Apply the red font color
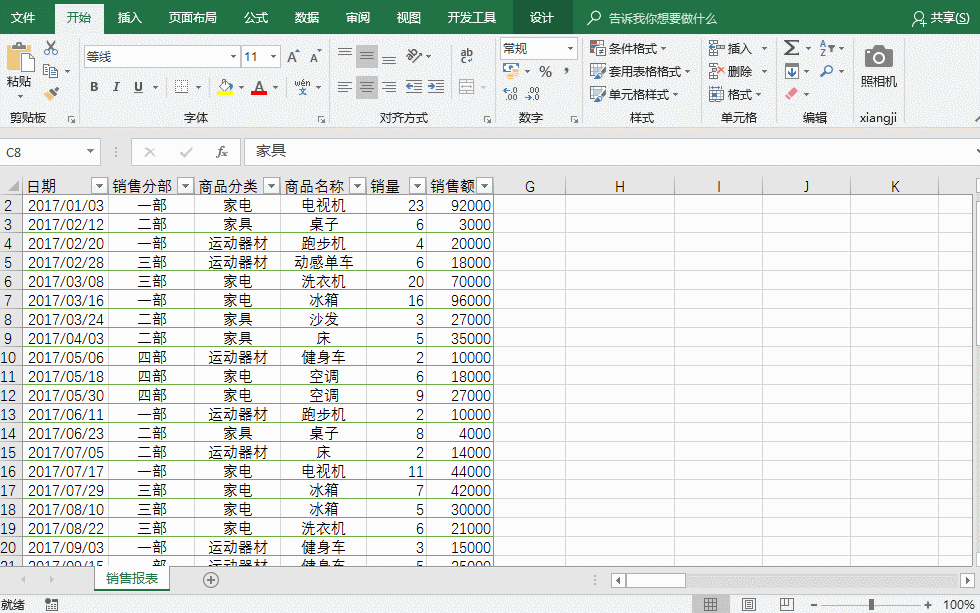This screenshot has width=980, height=613. (259, 87)
